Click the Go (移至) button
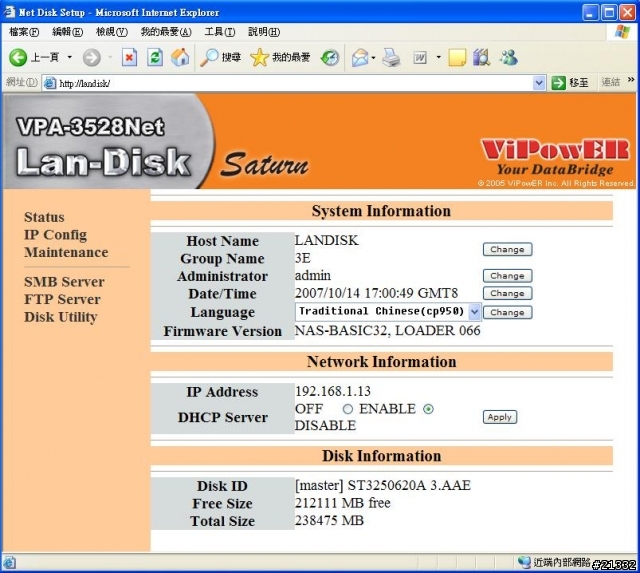The width and height of the screenshot is (640, 573). pos(570,83)
